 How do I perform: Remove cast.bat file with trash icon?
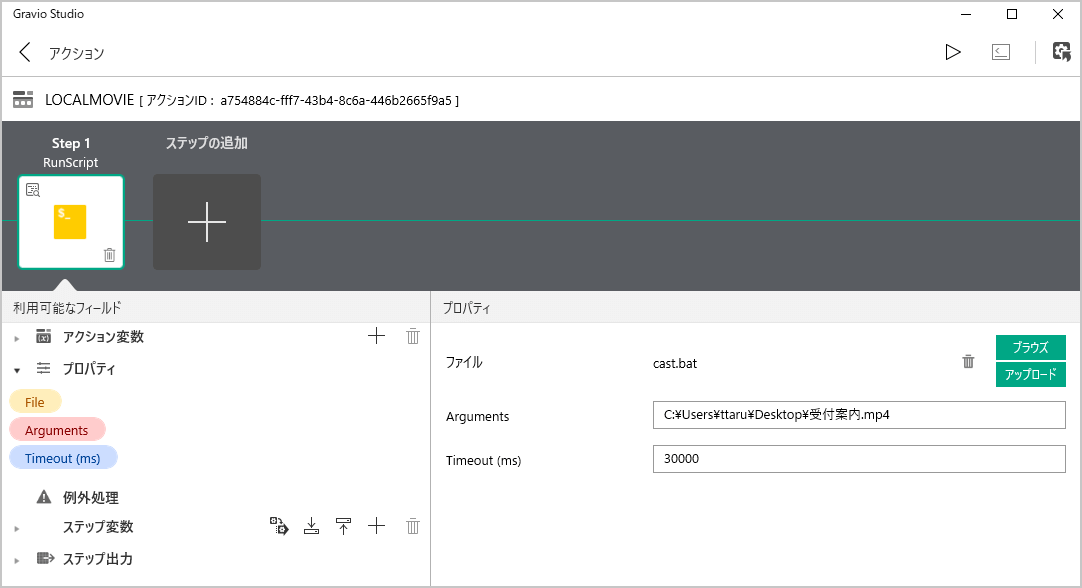968,361
